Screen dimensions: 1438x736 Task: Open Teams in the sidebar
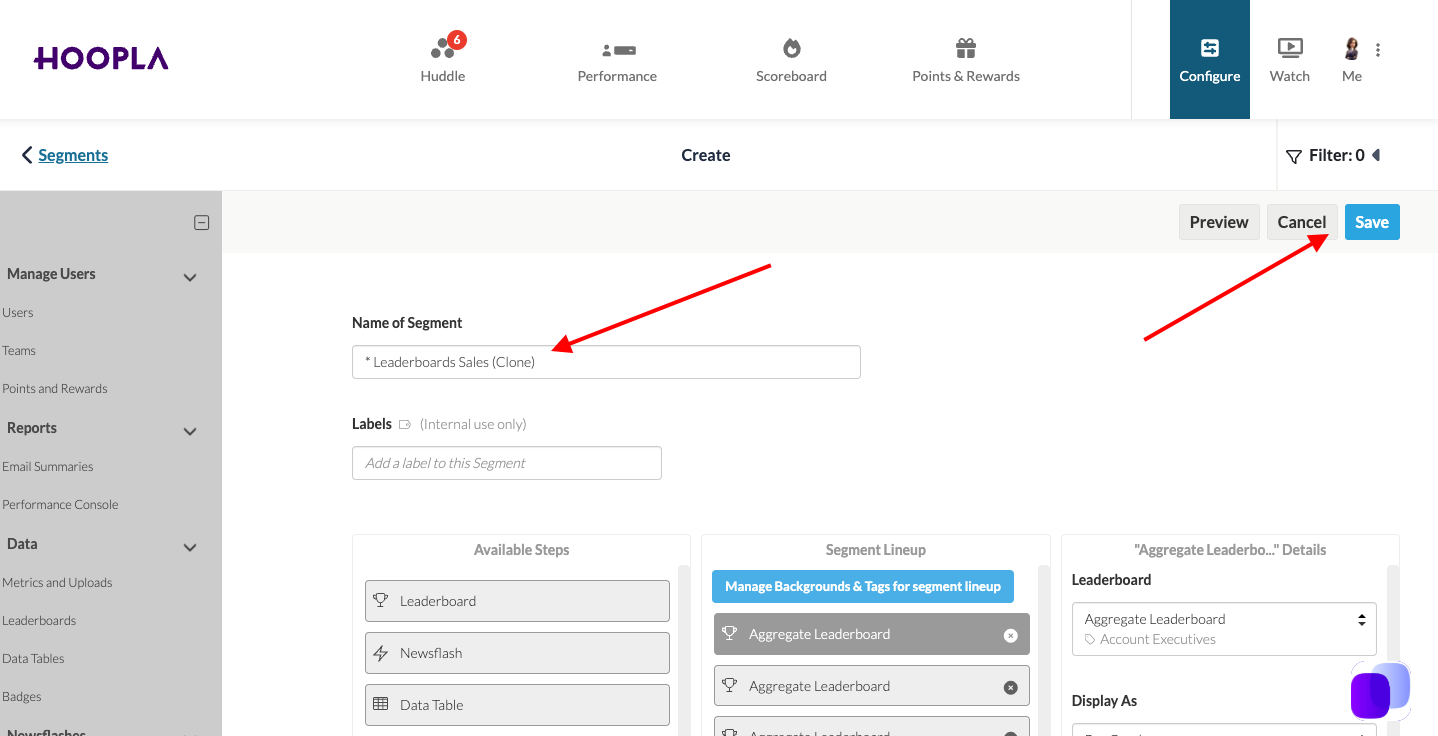(x=19, y=351)
